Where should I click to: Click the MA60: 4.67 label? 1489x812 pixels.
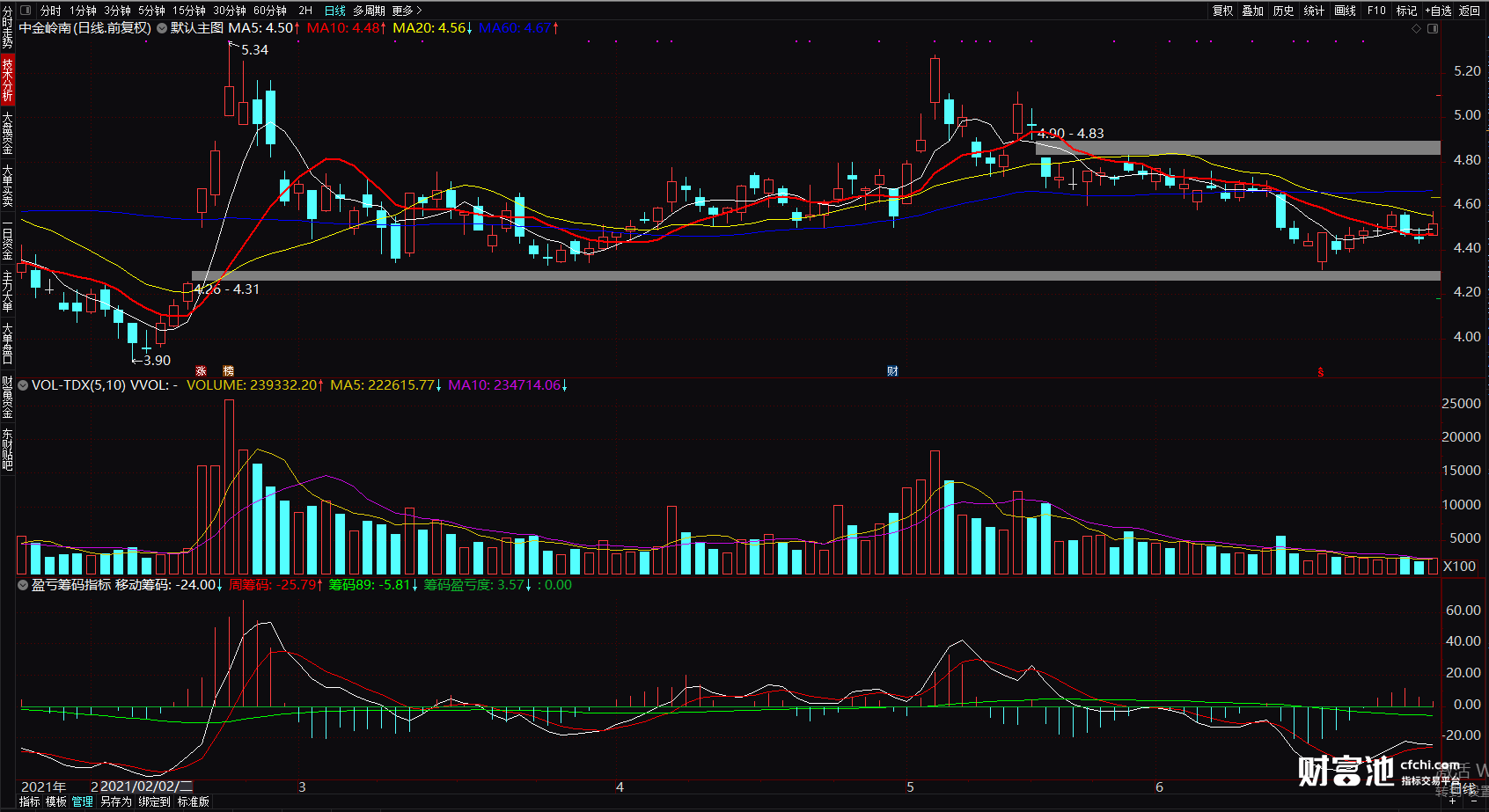(519, 28)
